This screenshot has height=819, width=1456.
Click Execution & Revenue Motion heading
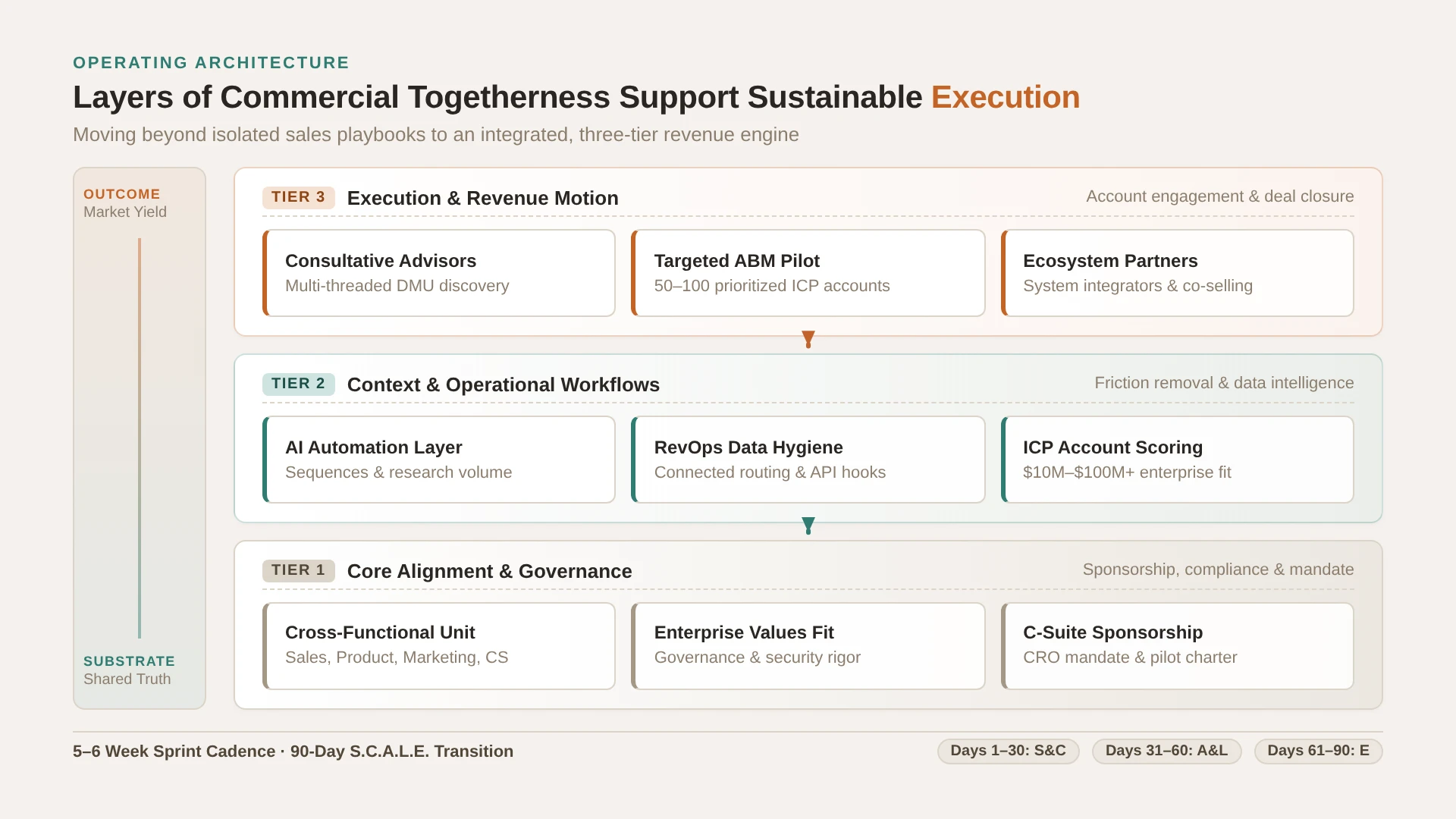(483, 198)
